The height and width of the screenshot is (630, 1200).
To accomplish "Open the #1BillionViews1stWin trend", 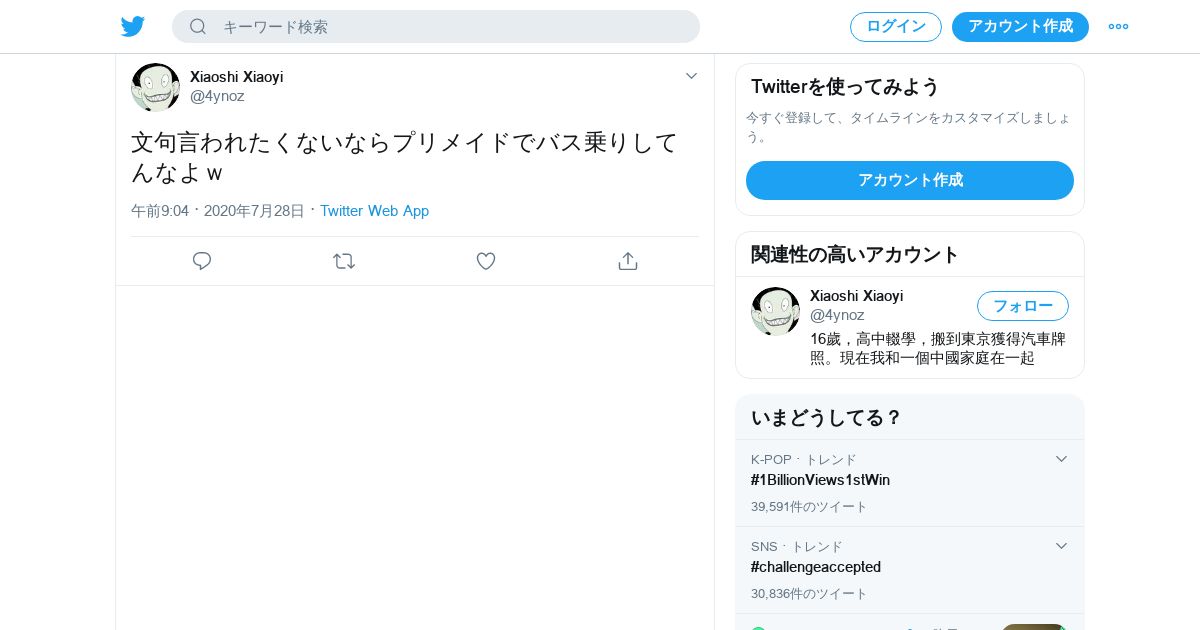I will point(820,480).
